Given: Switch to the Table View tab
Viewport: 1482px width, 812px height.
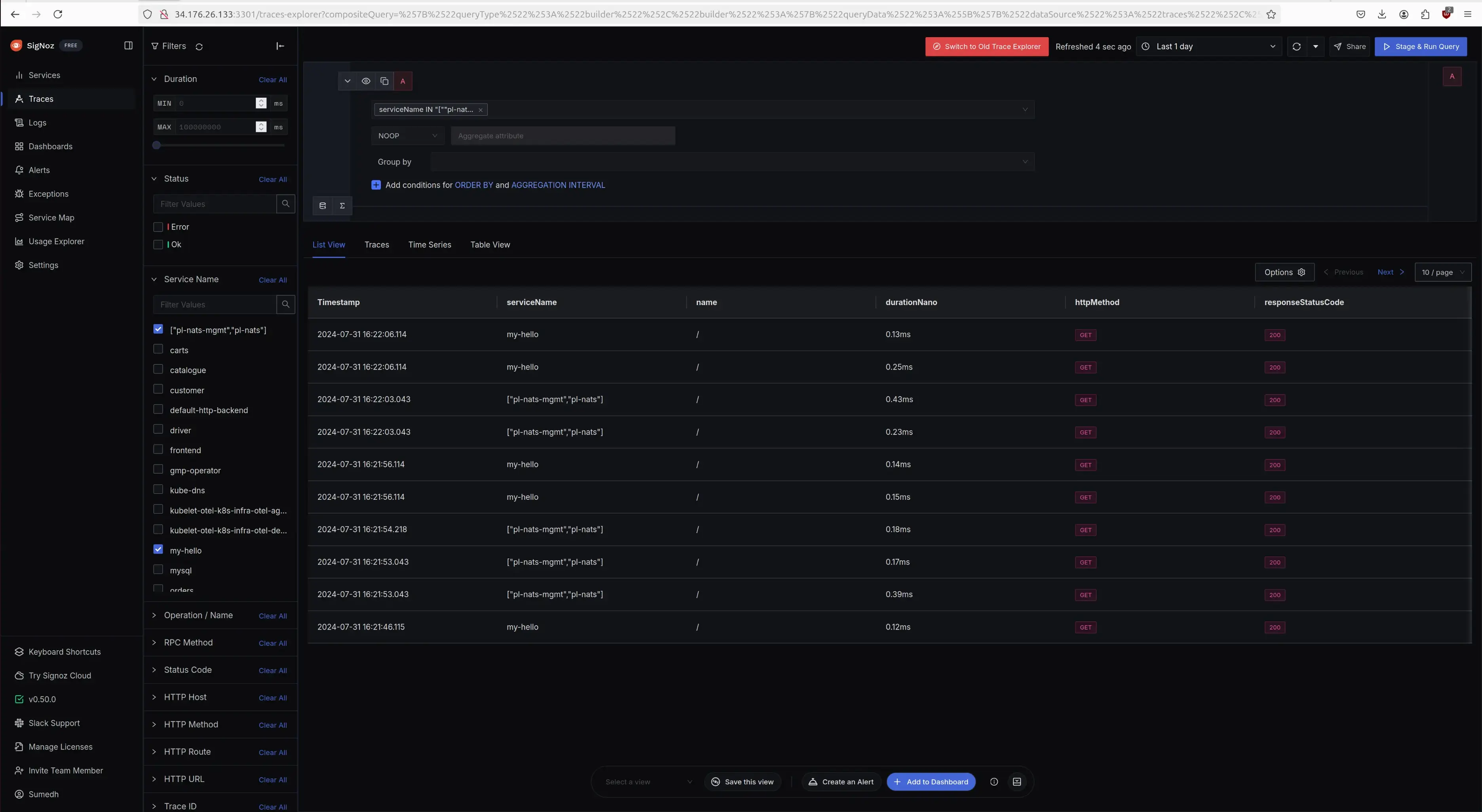Looking at the screenshot, I should (x=490, y=245).
